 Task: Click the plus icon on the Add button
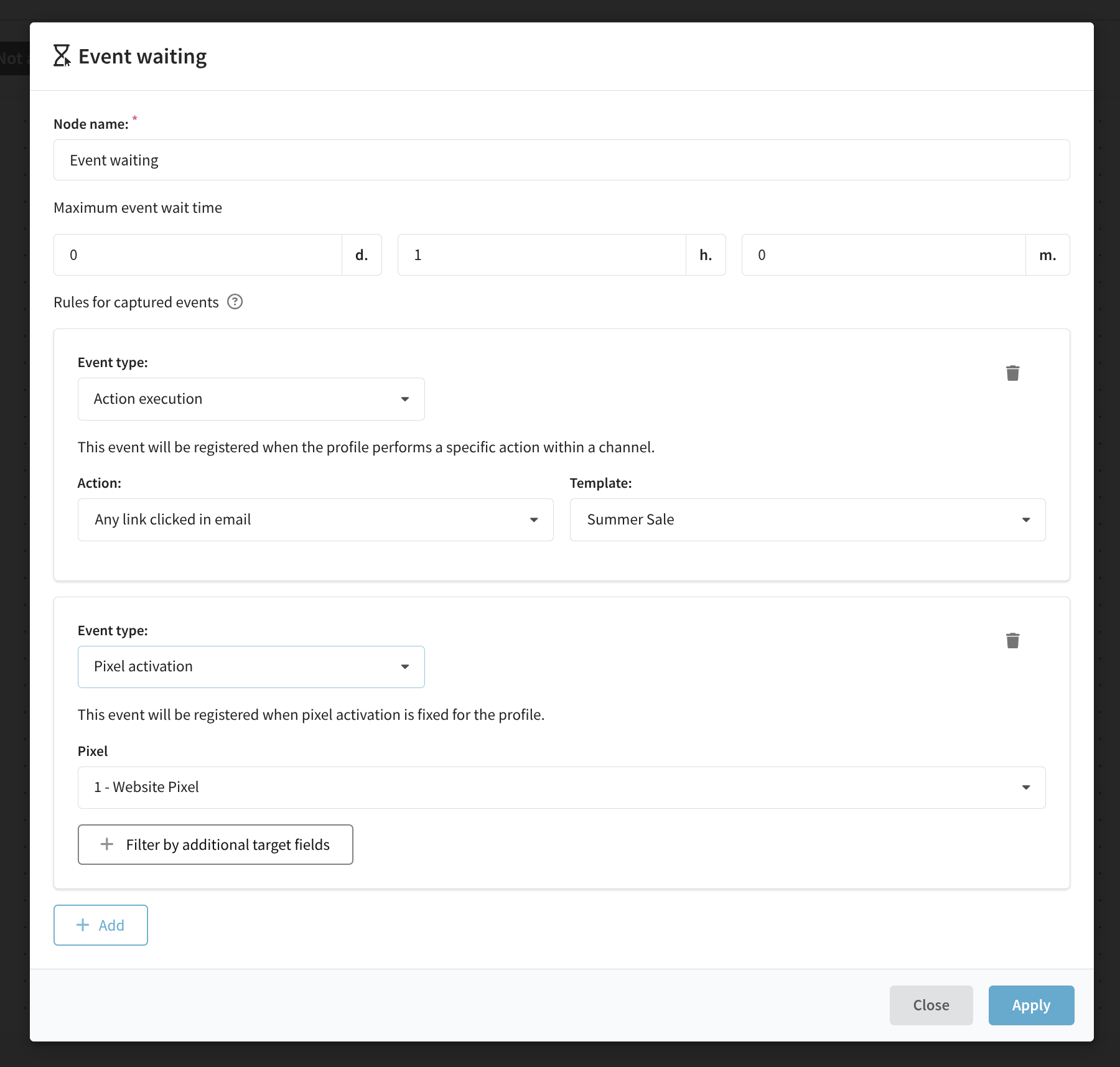(83, 925)
